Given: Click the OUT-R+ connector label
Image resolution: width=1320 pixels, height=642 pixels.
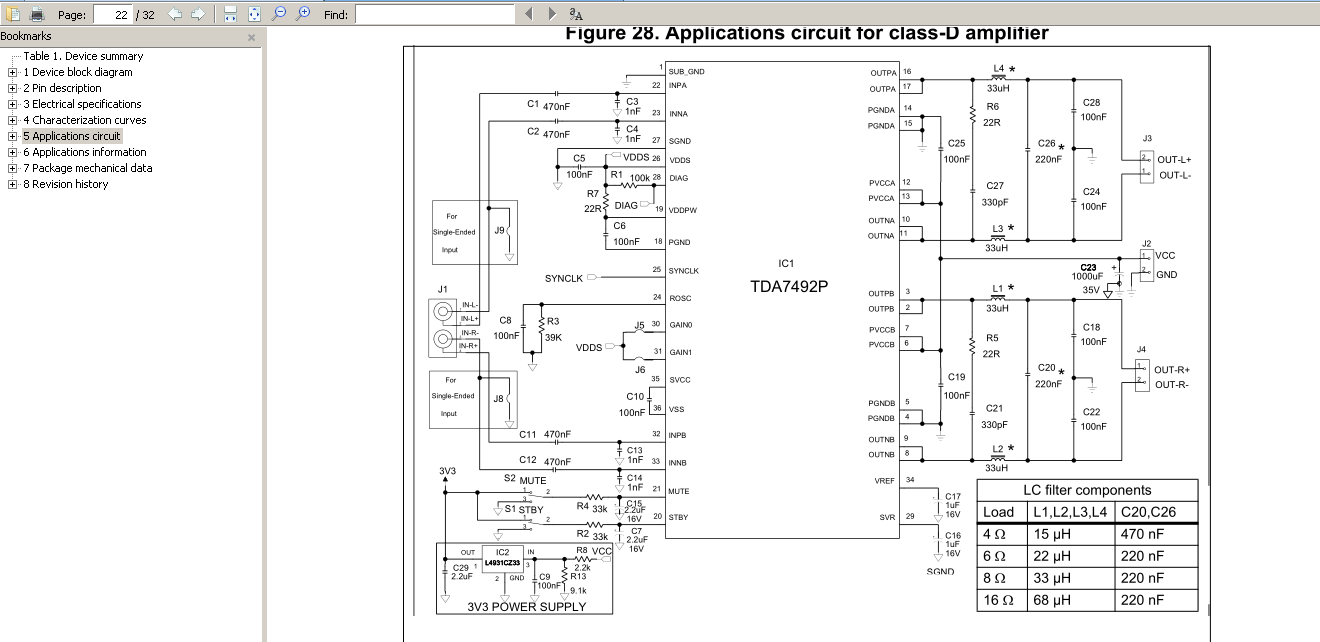Looking at the screenshot, I should pyautogui.click(x=1172, y=370).
